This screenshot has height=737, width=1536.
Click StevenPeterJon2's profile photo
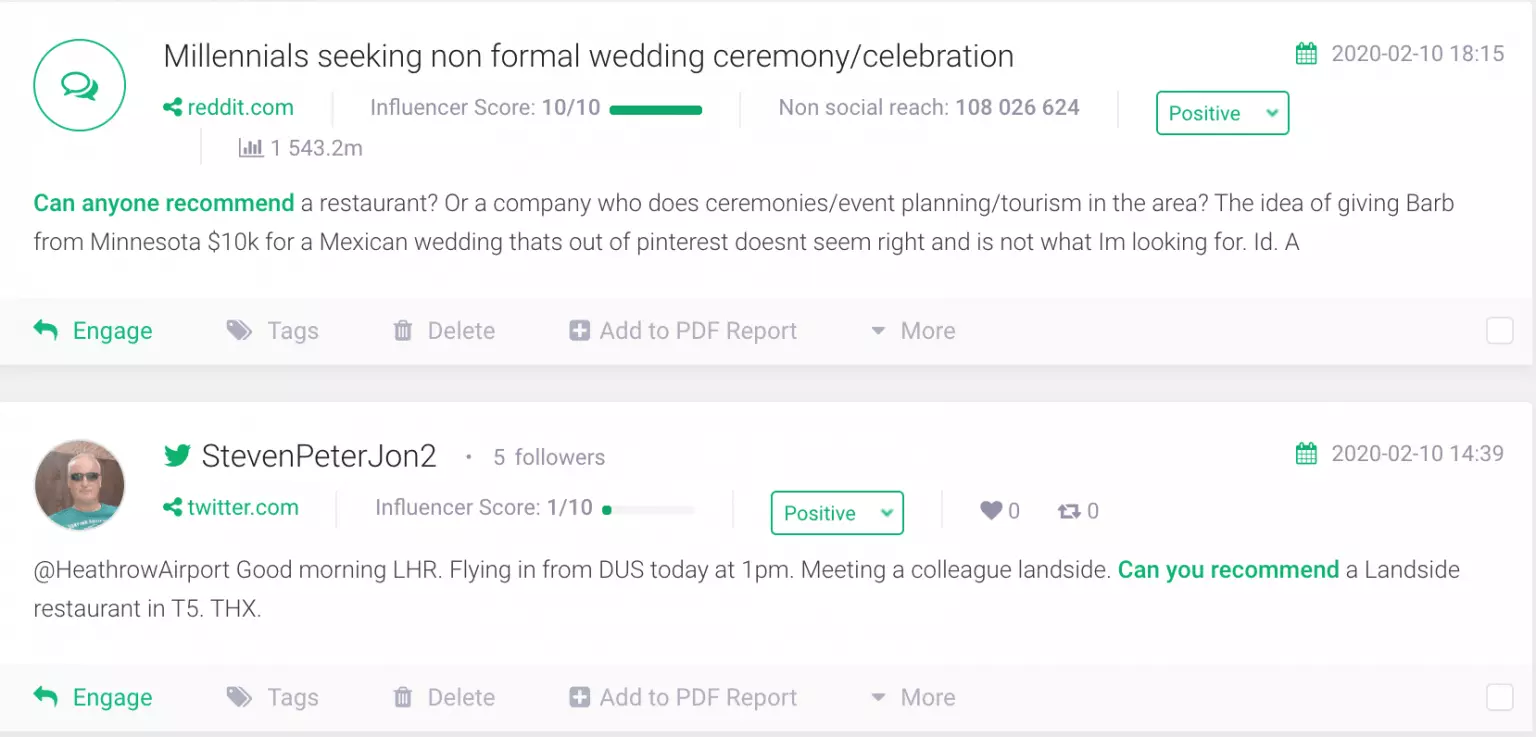(x=80, y=484)
